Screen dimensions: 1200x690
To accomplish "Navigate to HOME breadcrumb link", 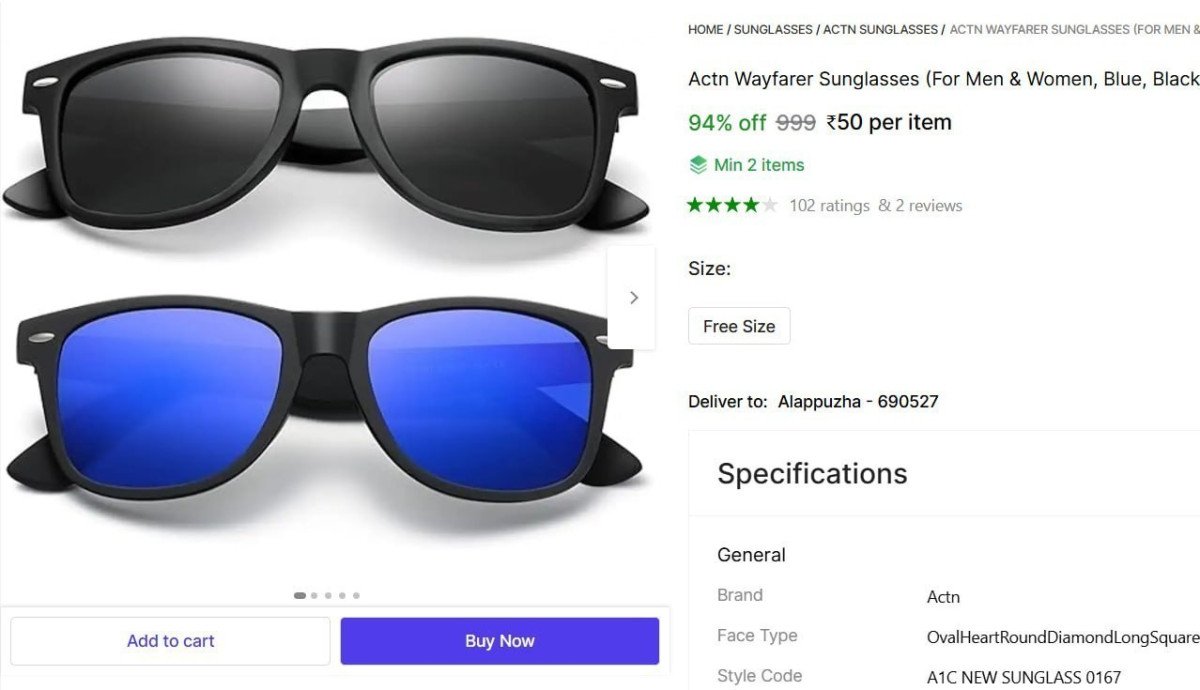I will [705, 29].
